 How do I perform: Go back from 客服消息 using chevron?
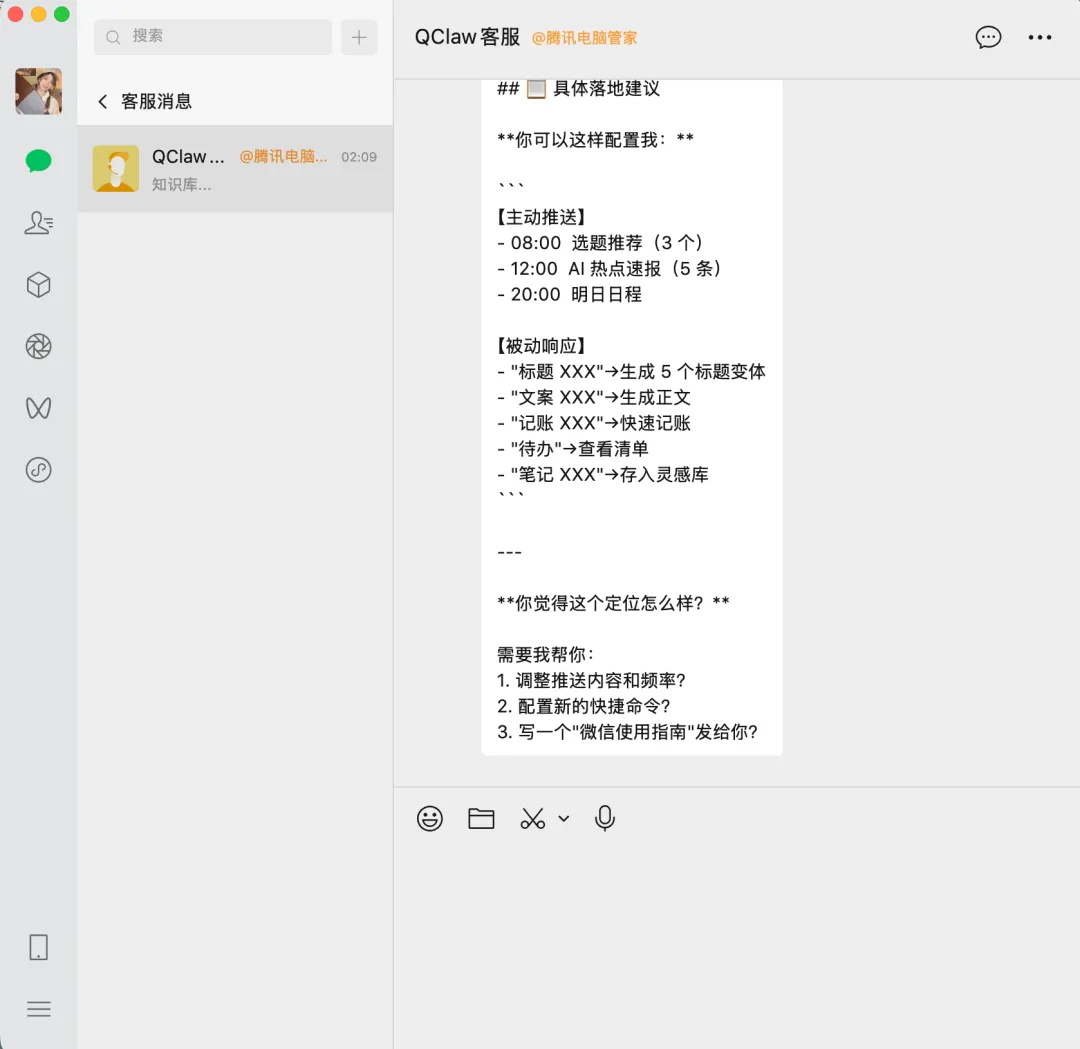coord(103,101)
